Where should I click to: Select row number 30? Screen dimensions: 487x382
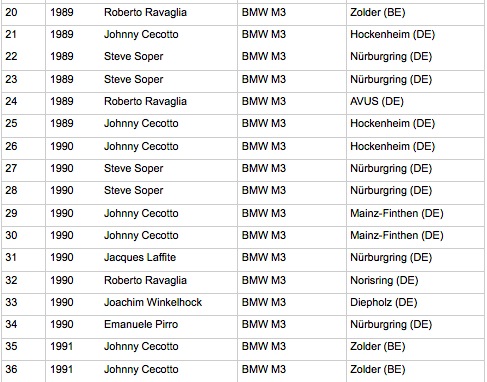click(11, 235)
